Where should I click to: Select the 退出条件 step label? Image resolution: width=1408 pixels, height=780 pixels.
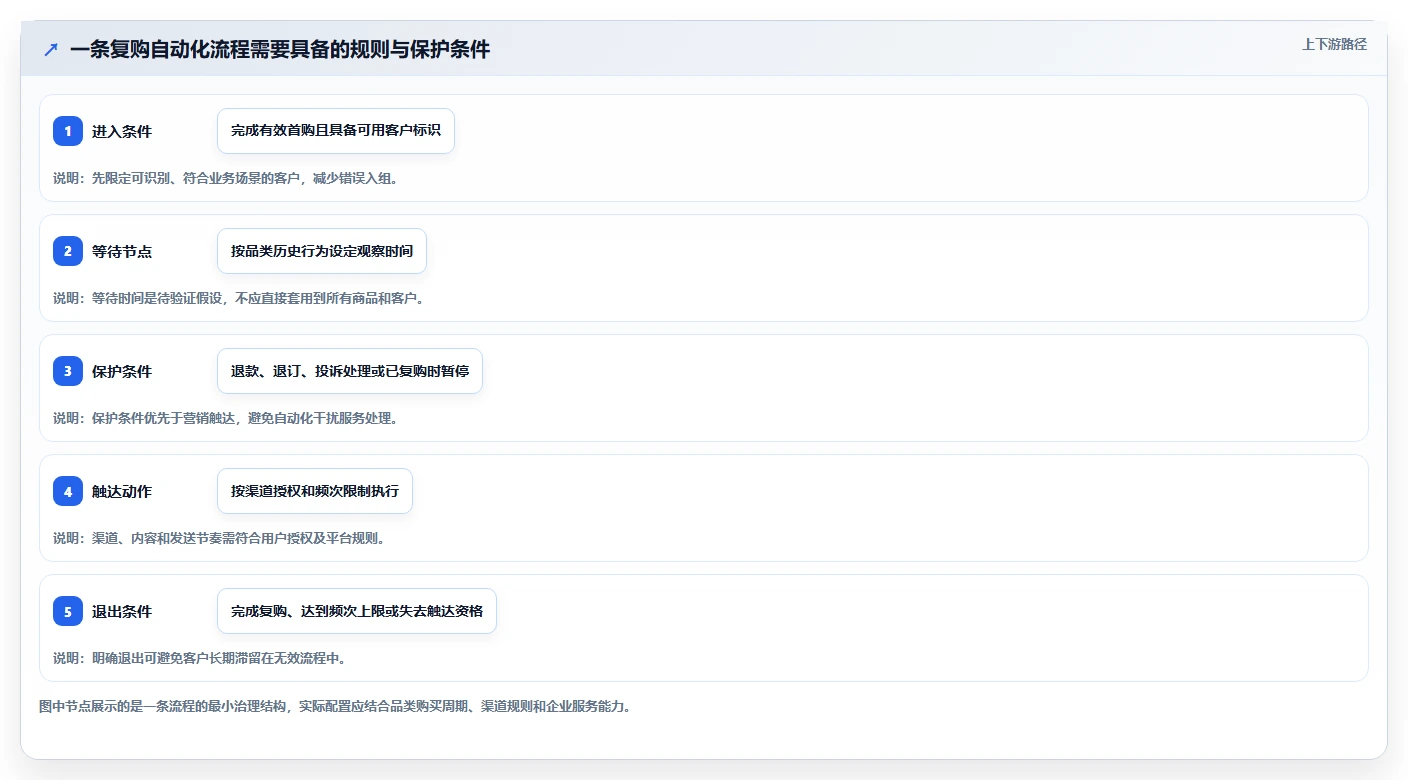pos(122,612)
